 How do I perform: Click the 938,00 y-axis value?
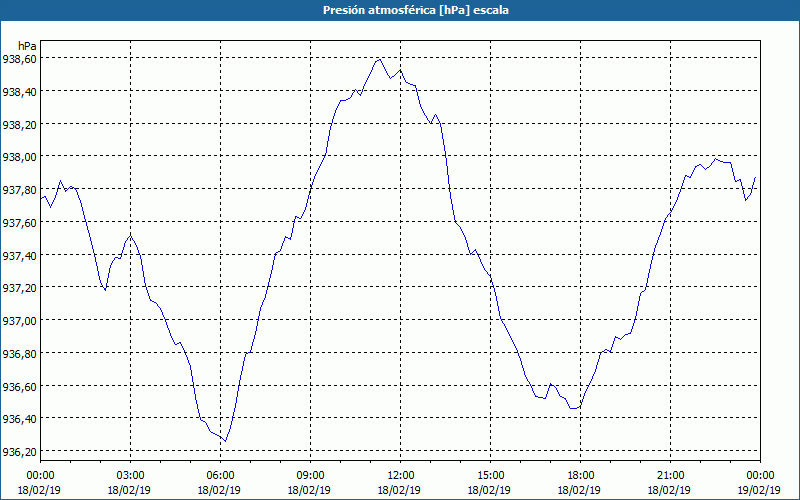click(19, 157)
